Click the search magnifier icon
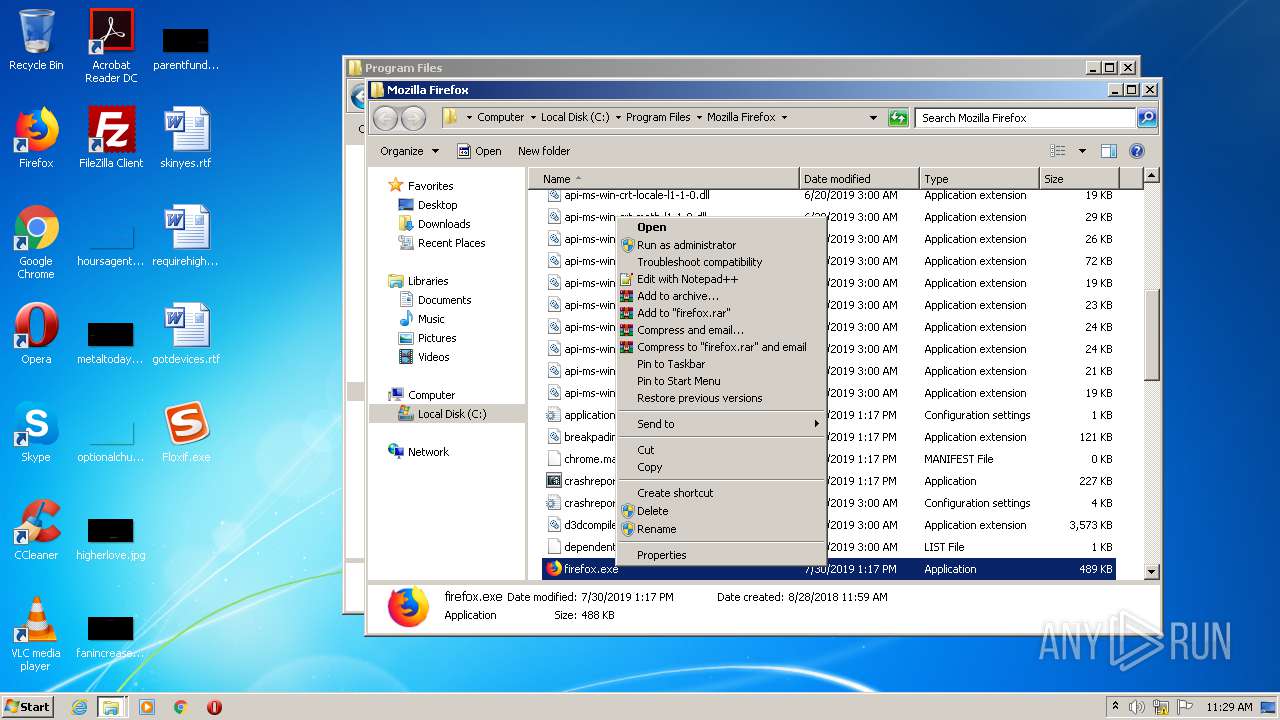 [x=1147, y=118]
